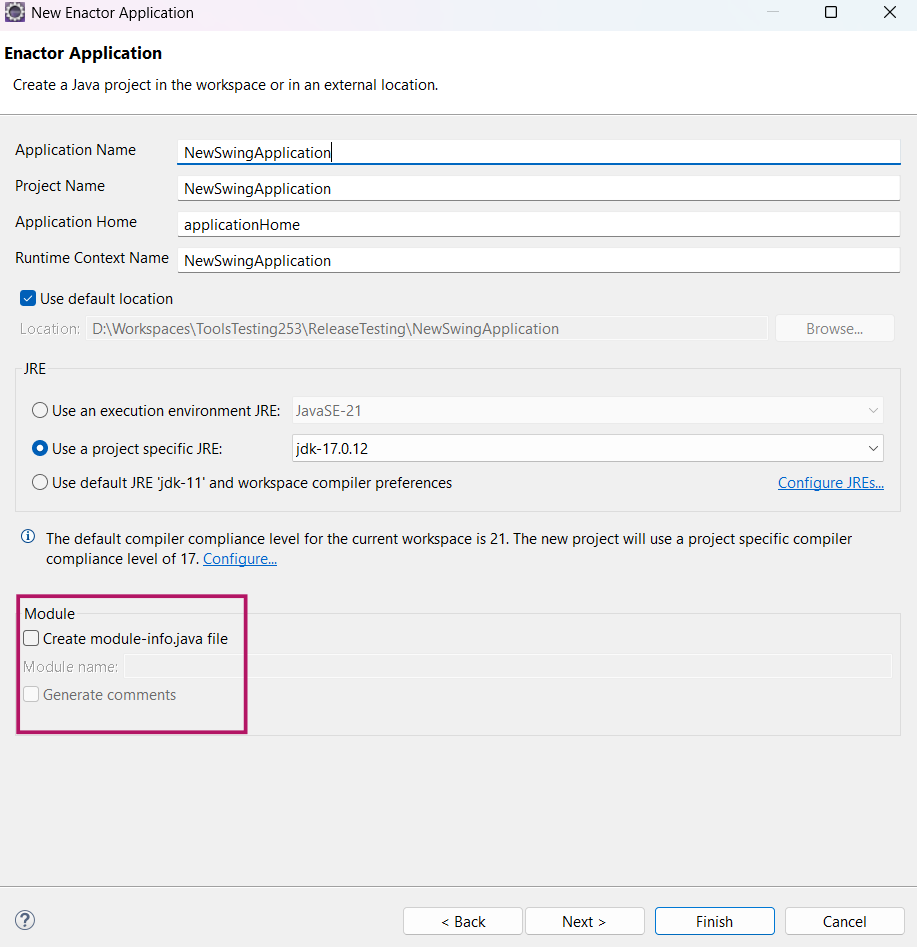
Task: Click the Configure JREs... link
Action: [830, 483]
